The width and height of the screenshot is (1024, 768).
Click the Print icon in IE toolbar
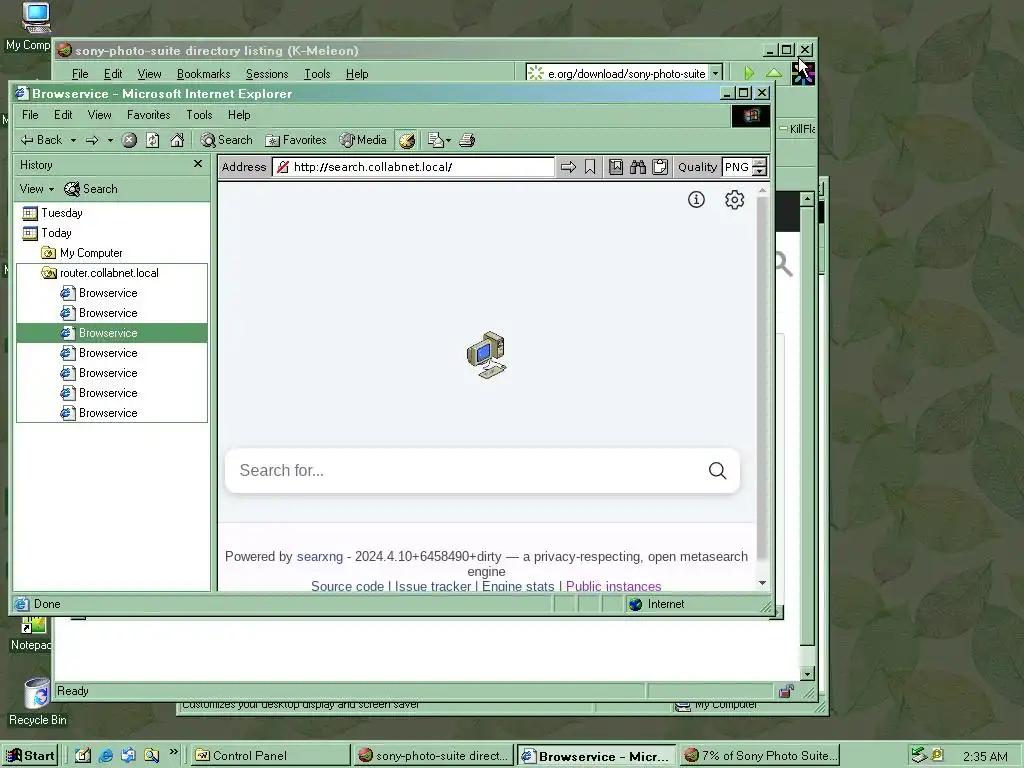tap(467, 140)
